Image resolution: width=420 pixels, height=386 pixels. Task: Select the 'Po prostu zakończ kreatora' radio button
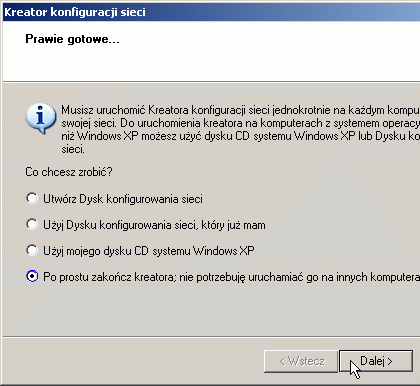point(32,276)
